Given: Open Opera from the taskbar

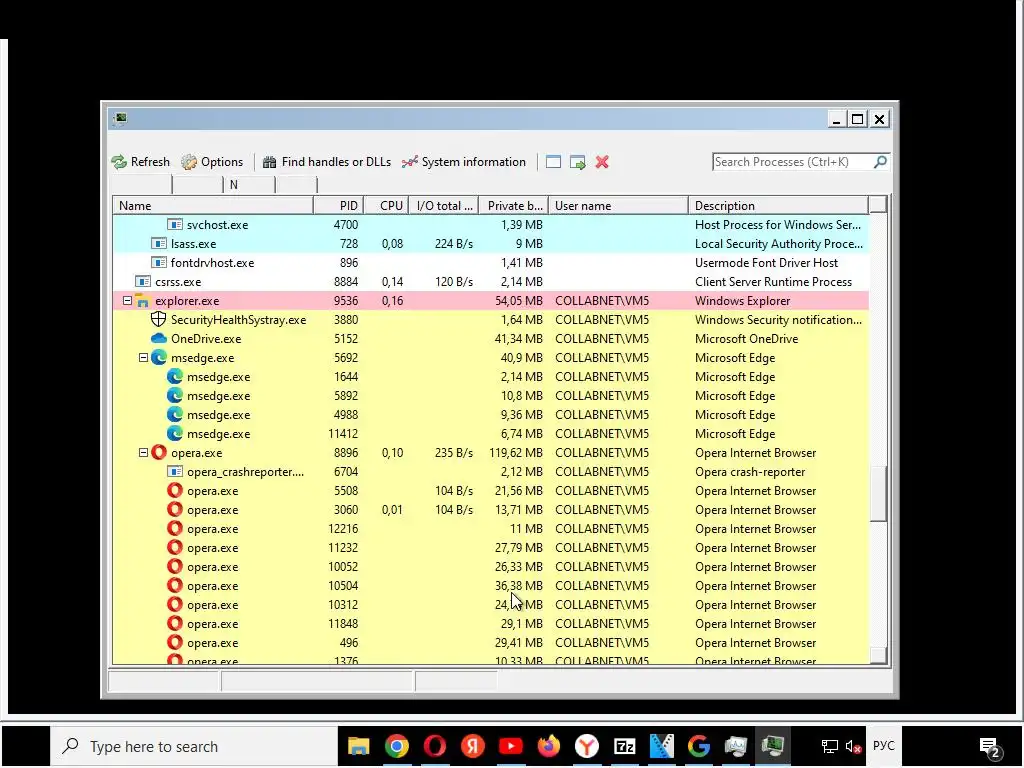Looking at the screenshot, I should click(x=434, y=746).
